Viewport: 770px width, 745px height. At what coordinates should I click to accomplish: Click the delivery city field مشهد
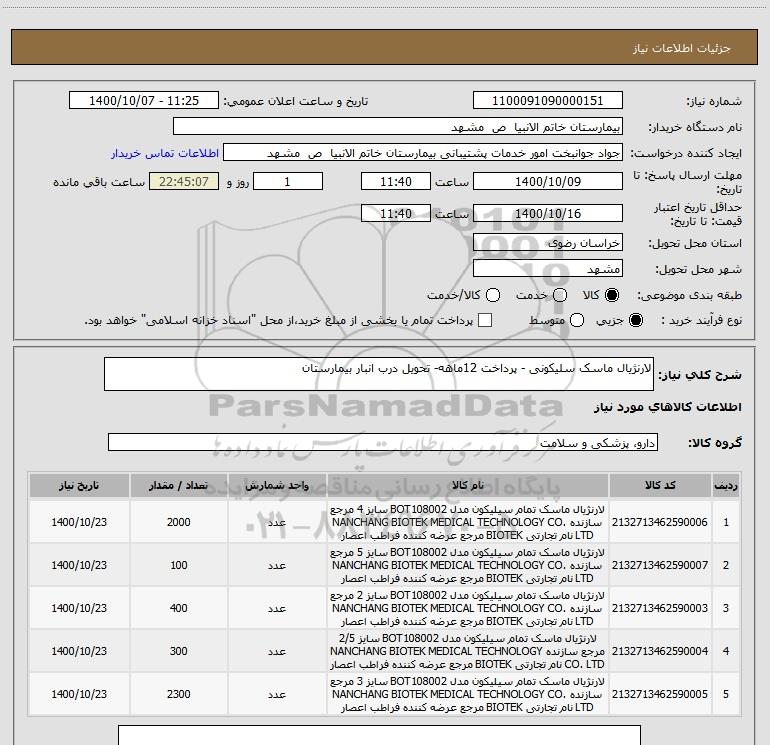coord(548,268)
